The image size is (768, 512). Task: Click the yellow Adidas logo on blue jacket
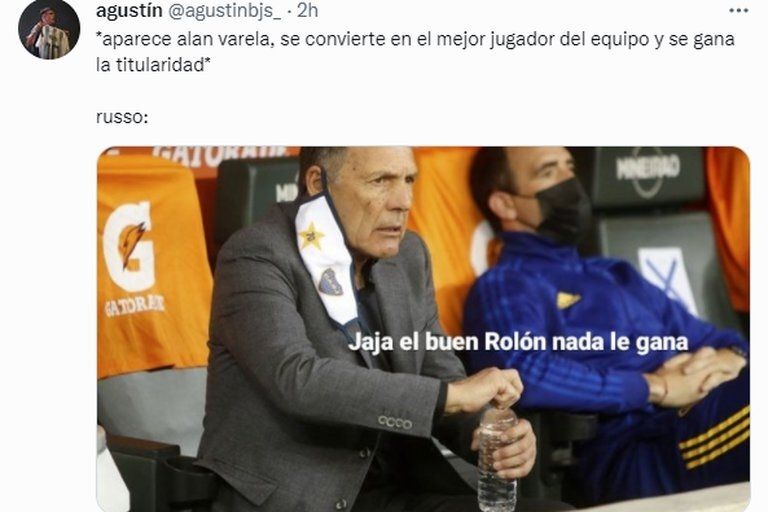tap(567, 300)
